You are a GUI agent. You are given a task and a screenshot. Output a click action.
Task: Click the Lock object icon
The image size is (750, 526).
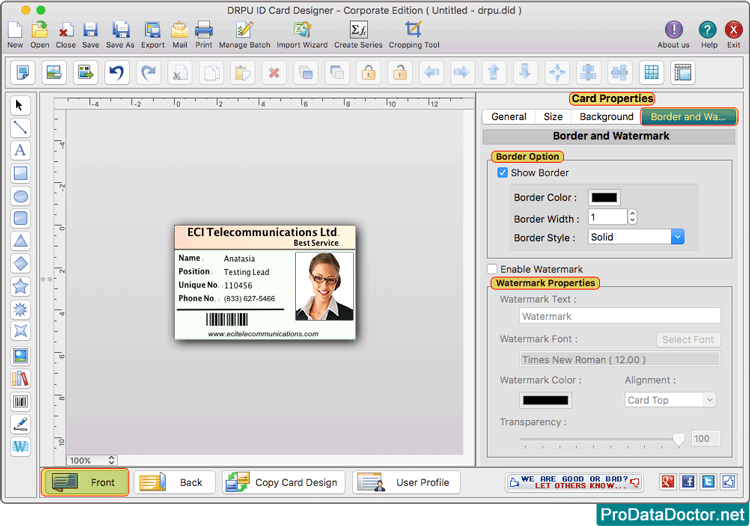pyautogui.click(x=368, y=73)
